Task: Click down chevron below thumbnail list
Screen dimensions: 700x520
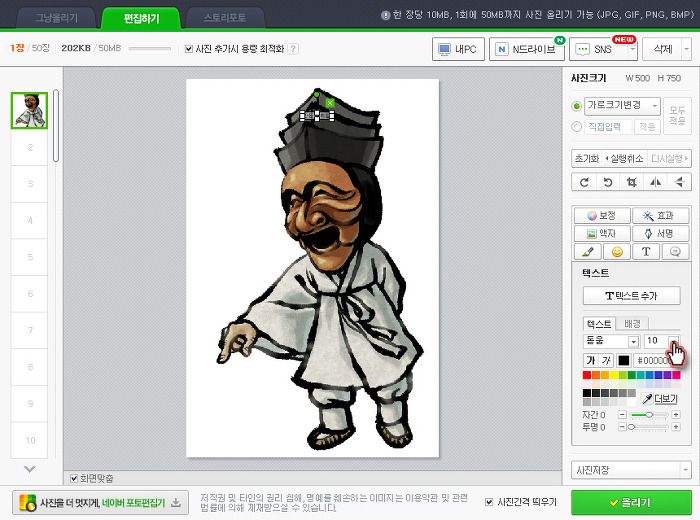Action: coord(29,469)
